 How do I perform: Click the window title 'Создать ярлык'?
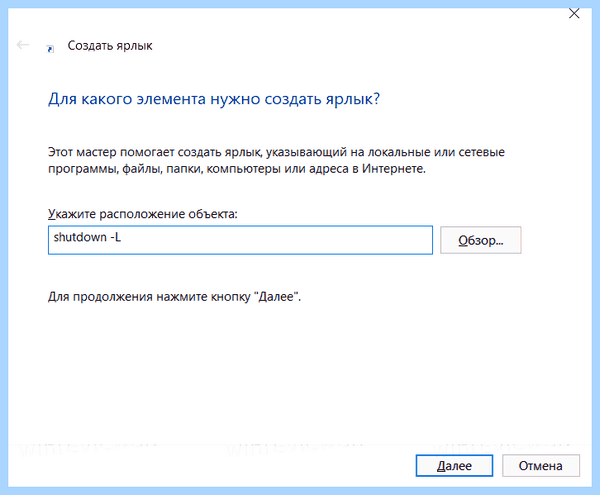[x=110, y=46]
